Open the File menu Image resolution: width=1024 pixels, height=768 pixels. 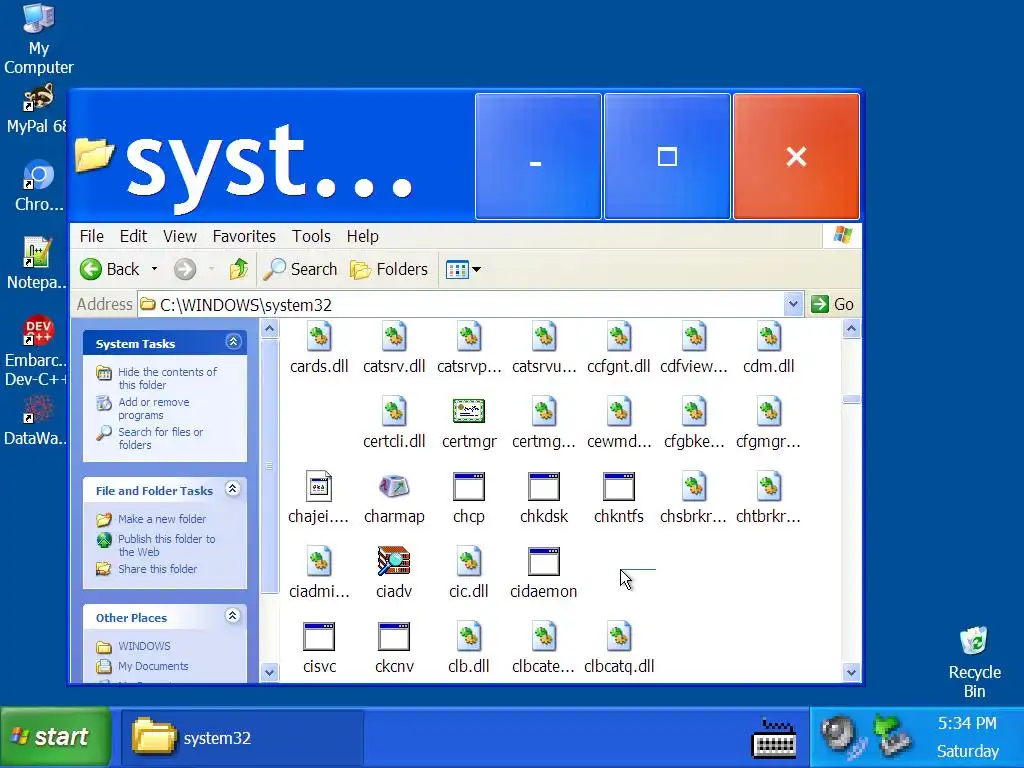pyautogui.click(x=91, y=236)
